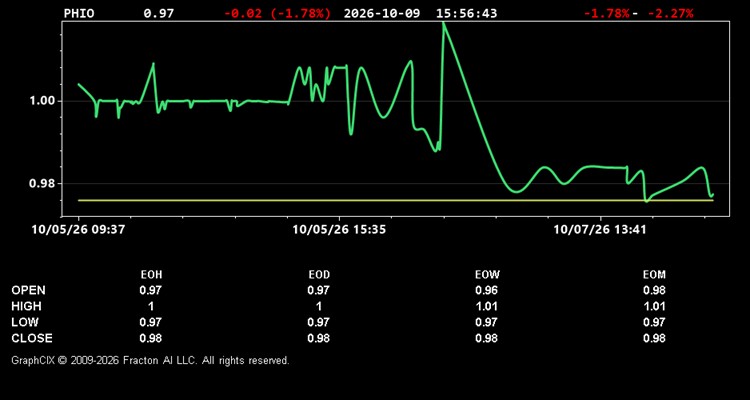Click the timestamp 15:56:43
Screen dimensions: 750x400
466,13
